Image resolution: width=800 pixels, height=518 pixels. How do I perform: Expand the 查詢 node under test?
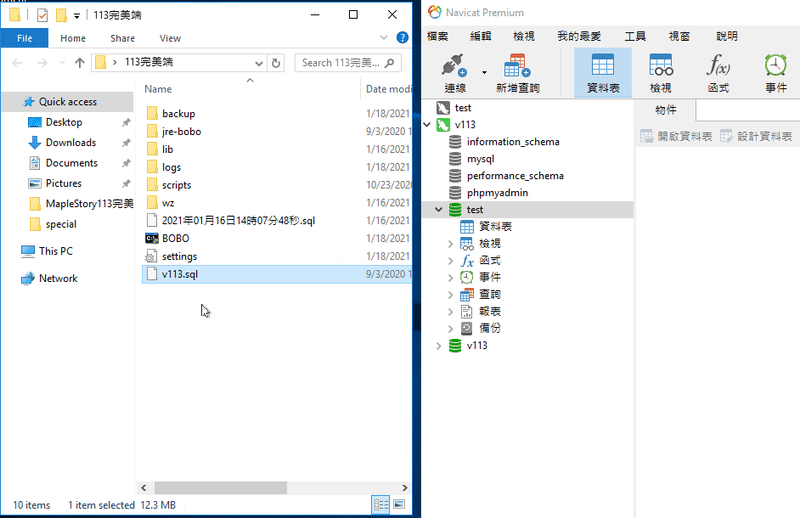451,295
